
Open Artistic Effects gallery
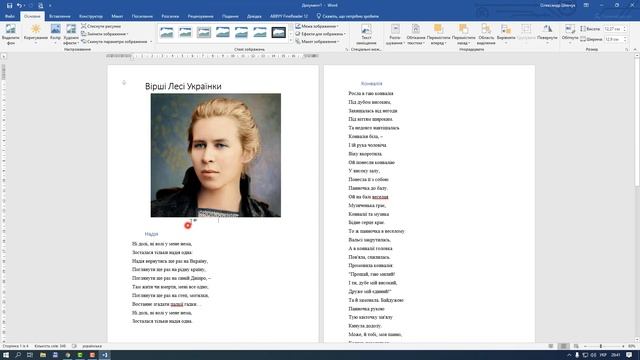click(71, 29)
